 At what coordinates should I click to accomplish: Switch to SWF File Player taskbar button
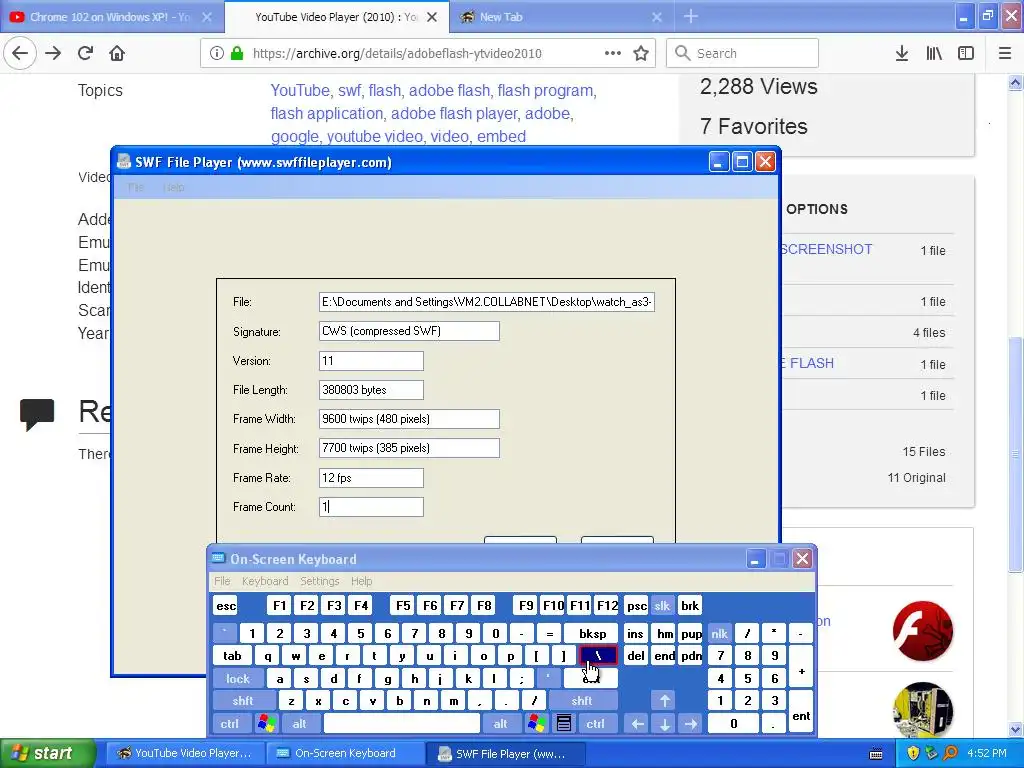[x=503, y=753]
